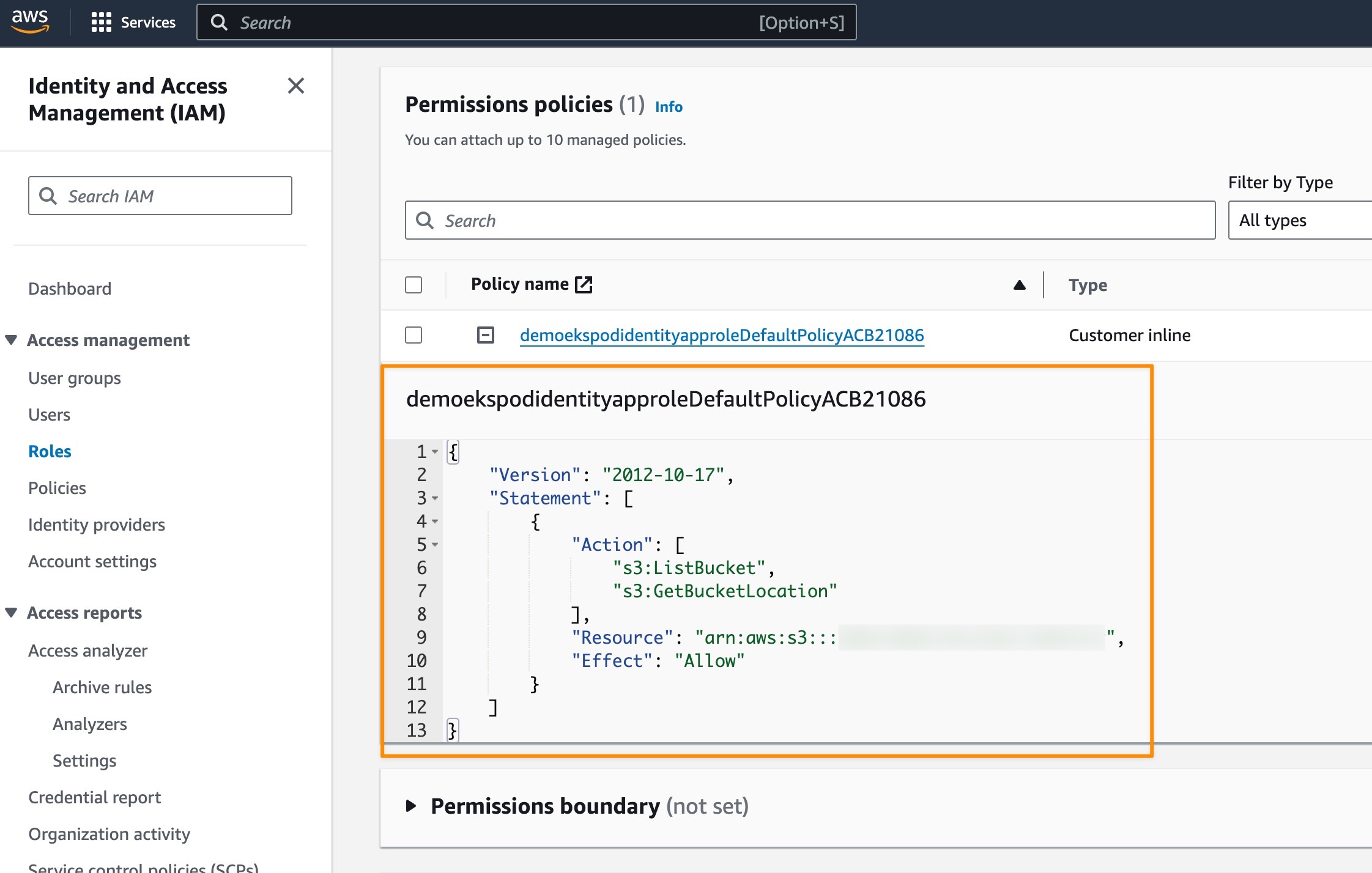This screenshot has width=1372, height=873.
Task: Close the IAM navigation panel
Action: (296, 86)
